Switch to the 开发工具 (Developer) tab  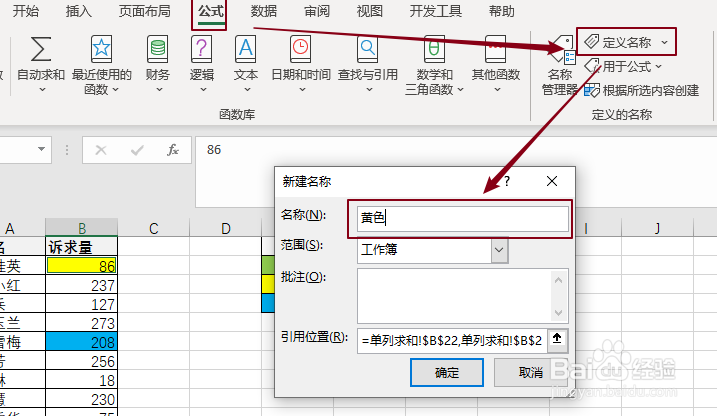[435, 11]
